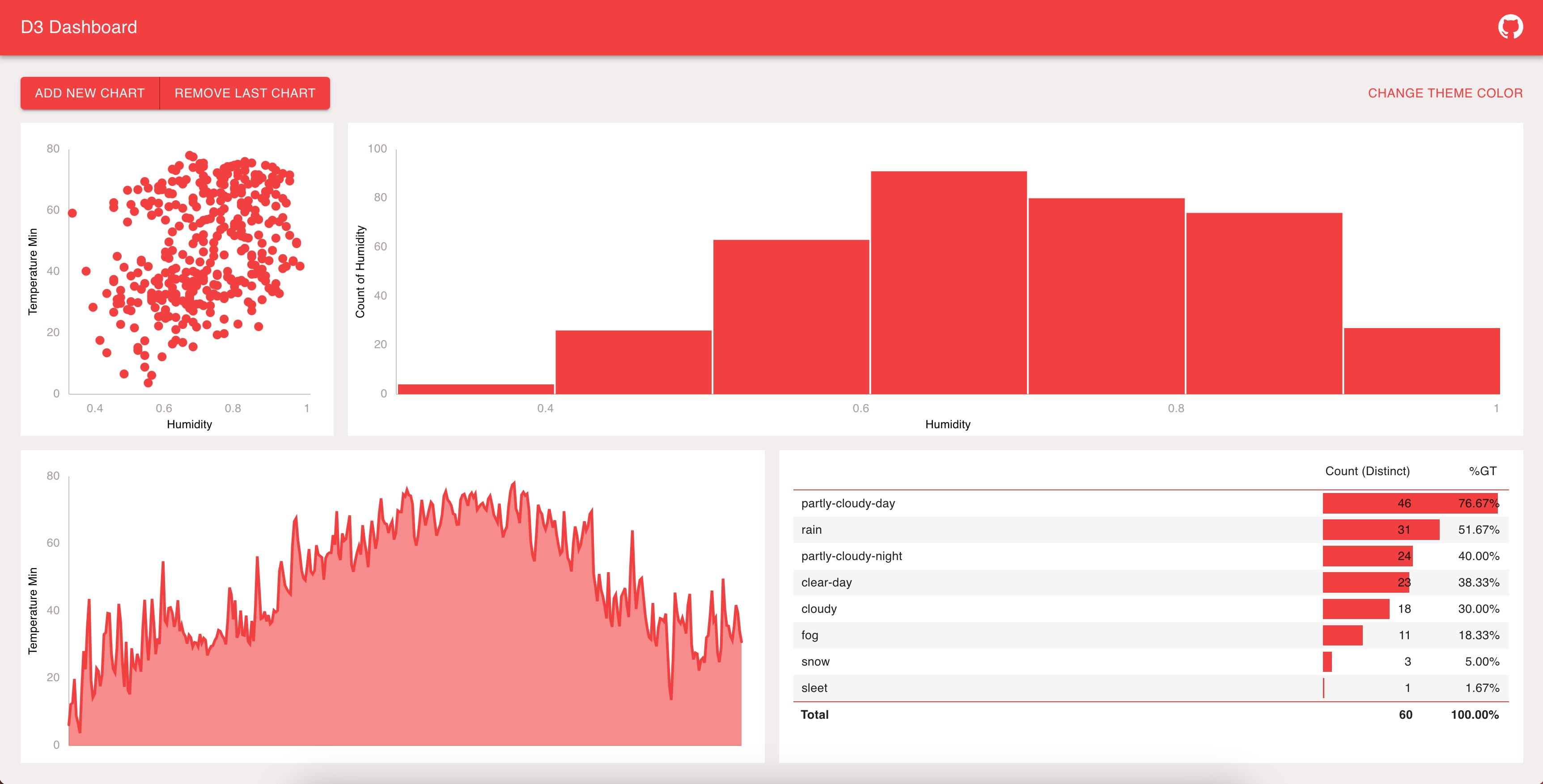Screen dimensions: 1543x784
Task: Click Change Theme Color link
Action: point(1445,93)
